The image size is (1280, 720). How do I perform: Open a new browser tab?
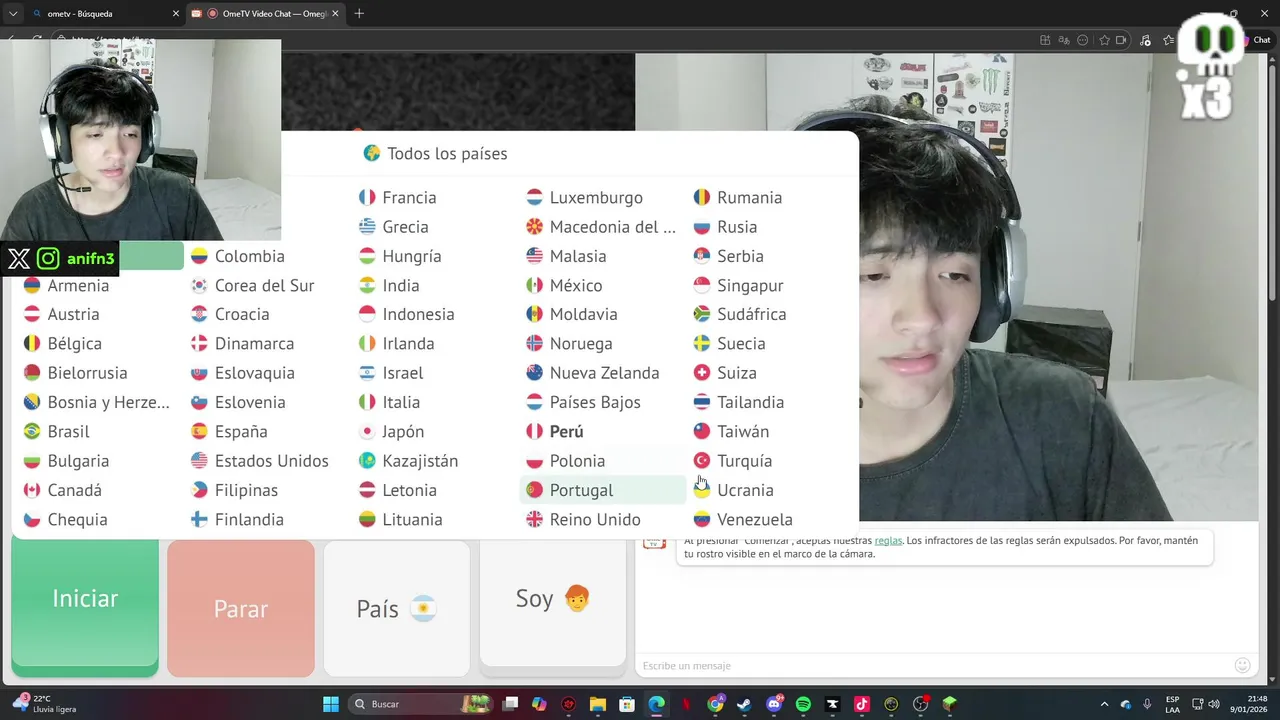[x=359, y=14]
